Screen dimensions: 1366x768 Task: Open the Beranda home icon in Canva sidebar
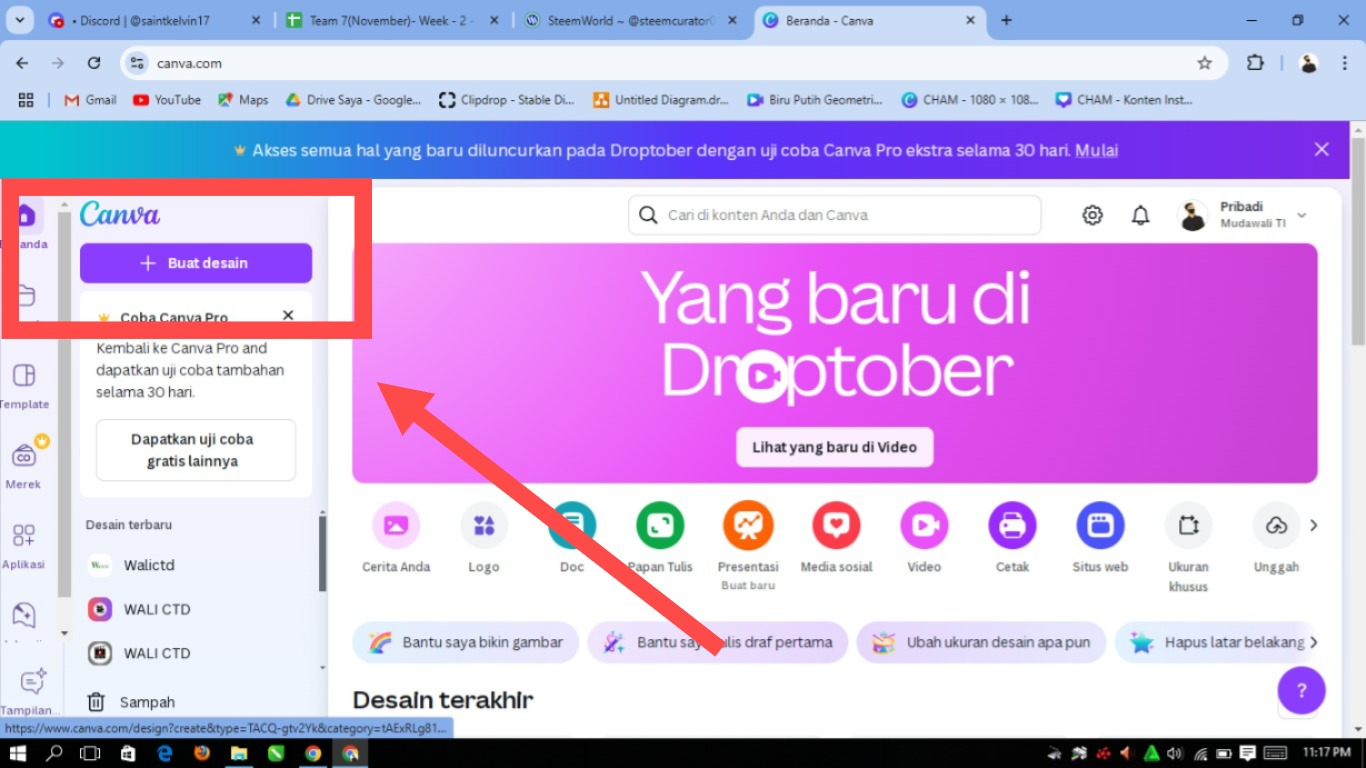click(x=26, y=215)
